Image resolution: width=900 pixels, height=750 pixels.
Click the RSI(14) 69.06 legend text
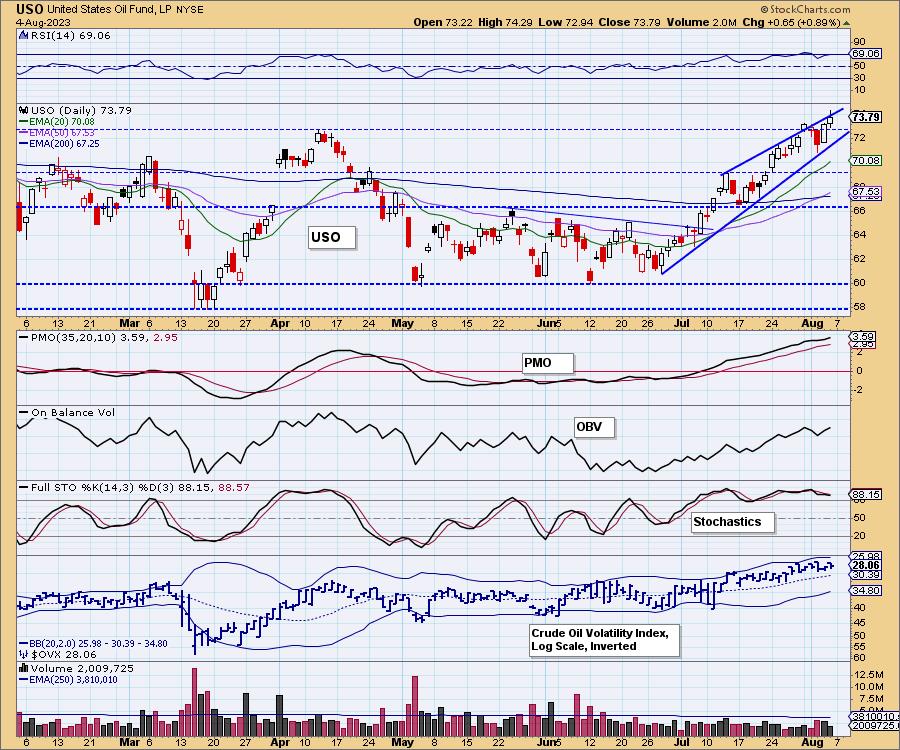[x=69, y=36]
